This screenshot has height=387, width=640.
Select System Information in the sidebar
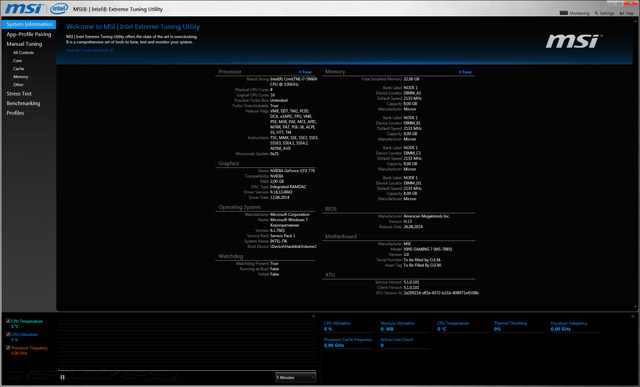pos(29,24)
